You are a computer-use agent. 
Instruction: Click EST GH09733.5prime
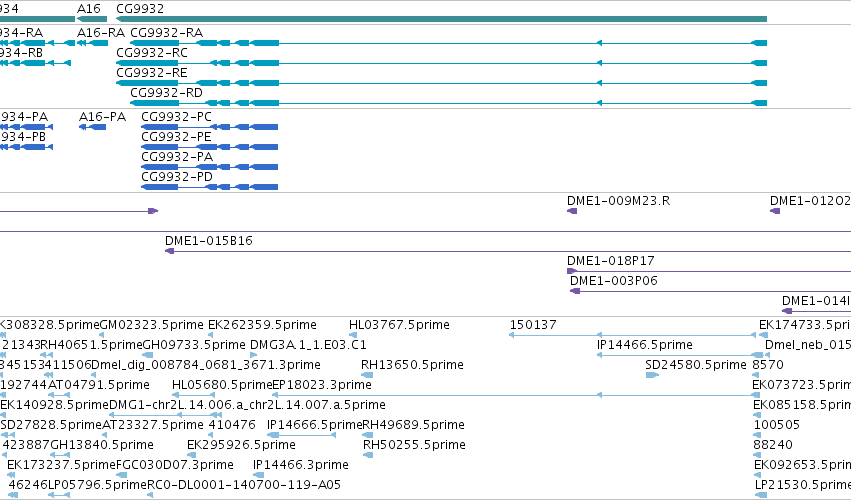pyautogui.click(x=194, y=345)
